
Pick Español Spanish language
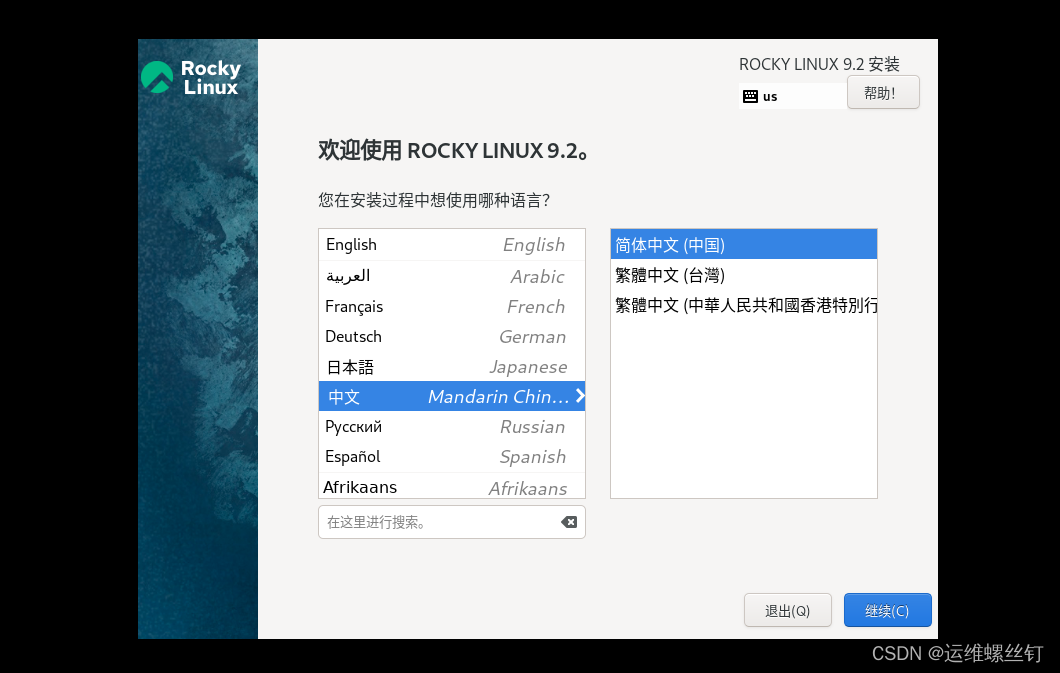[x=452, y=457]
